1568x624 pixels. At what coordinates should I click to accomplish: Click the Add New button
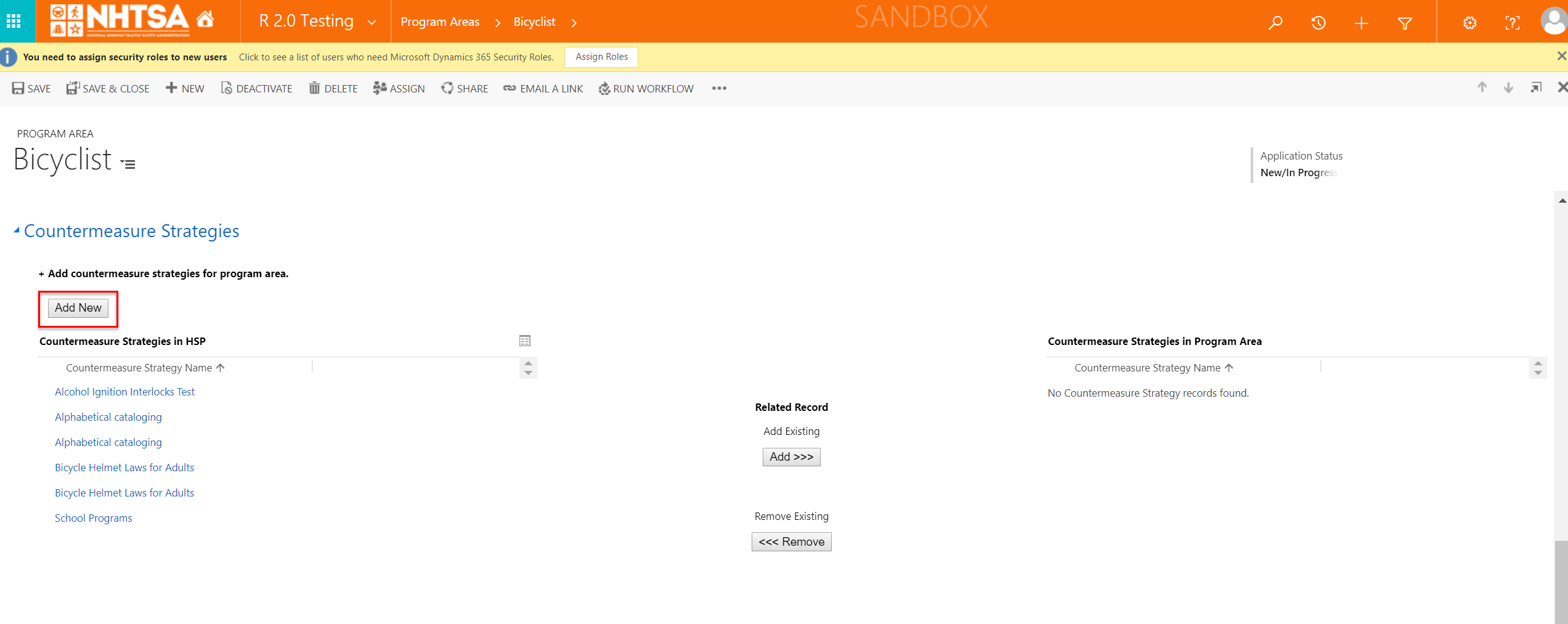point(78,308)
